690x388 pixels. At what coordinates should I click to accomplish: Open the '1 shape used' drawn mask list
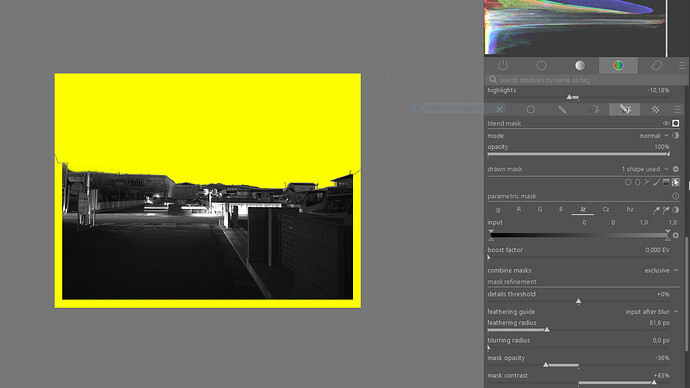[x=645, y=169]
